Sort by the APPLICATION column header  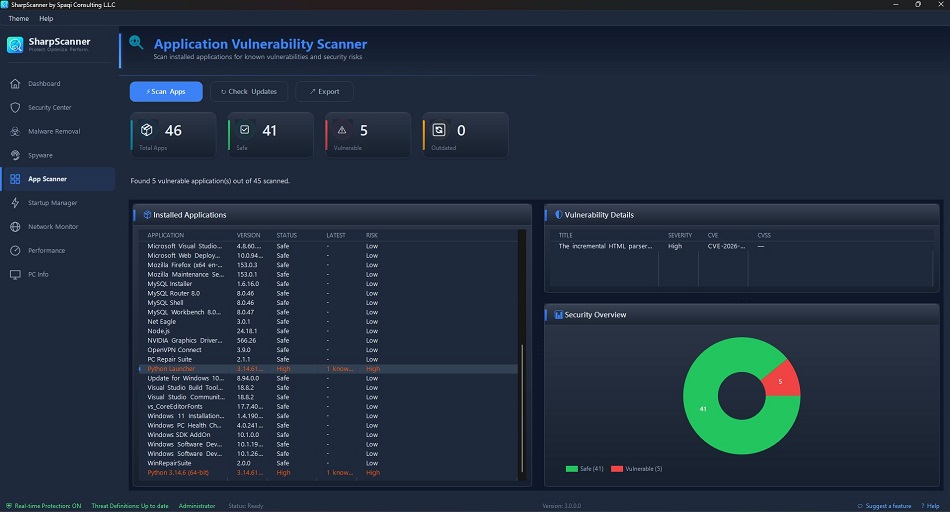pyautogui.click(x=165, y=235)
